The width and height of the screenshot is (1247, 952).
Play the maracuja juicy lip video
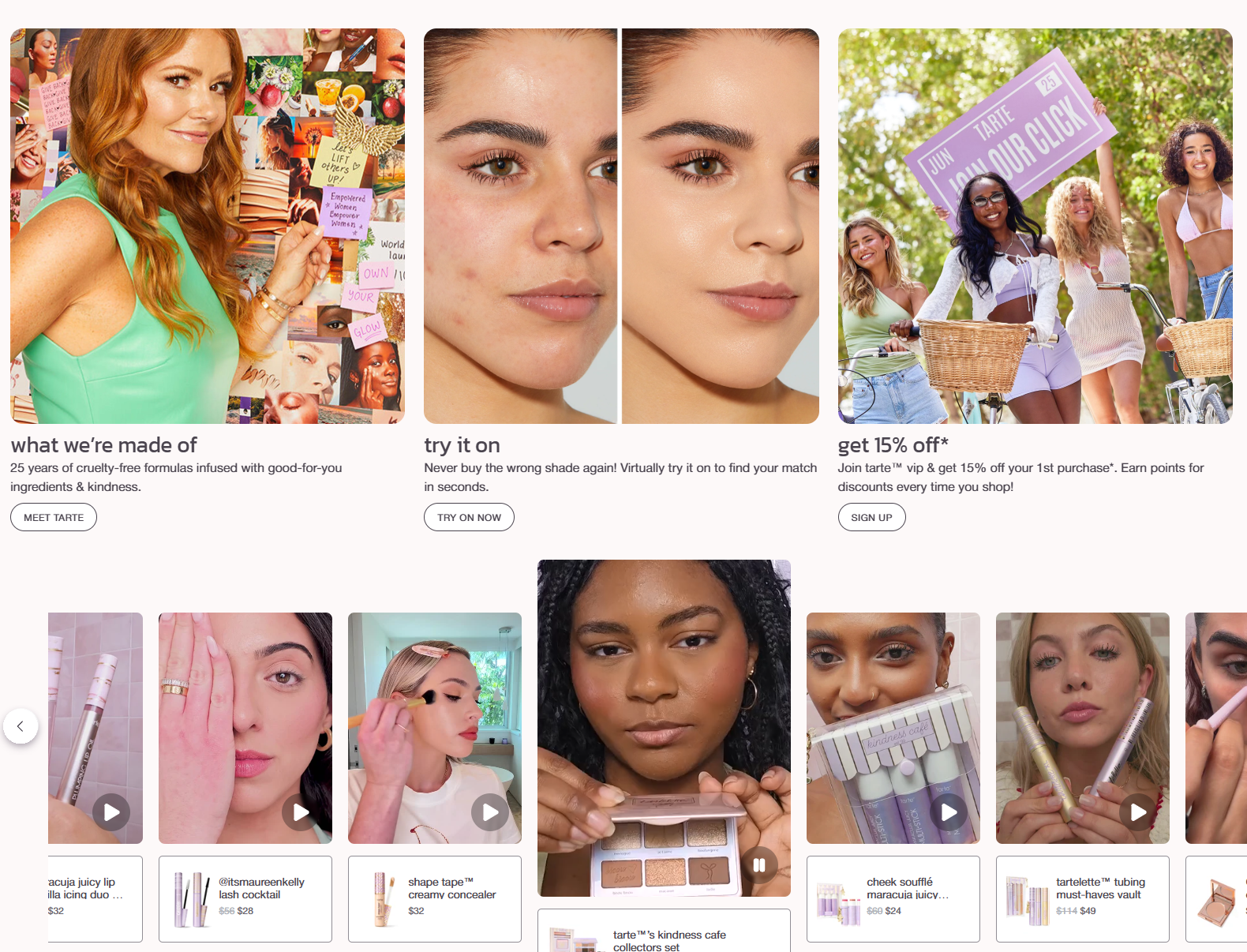point(111,811)
